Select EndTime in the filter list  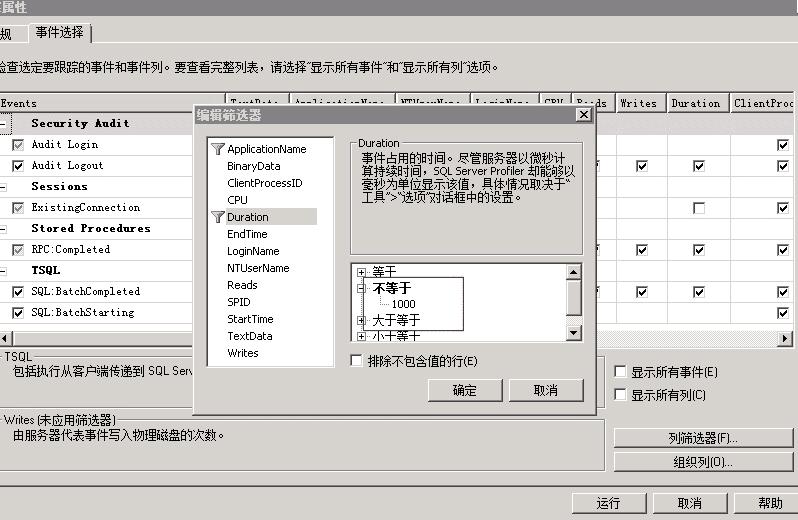(247, 234)
